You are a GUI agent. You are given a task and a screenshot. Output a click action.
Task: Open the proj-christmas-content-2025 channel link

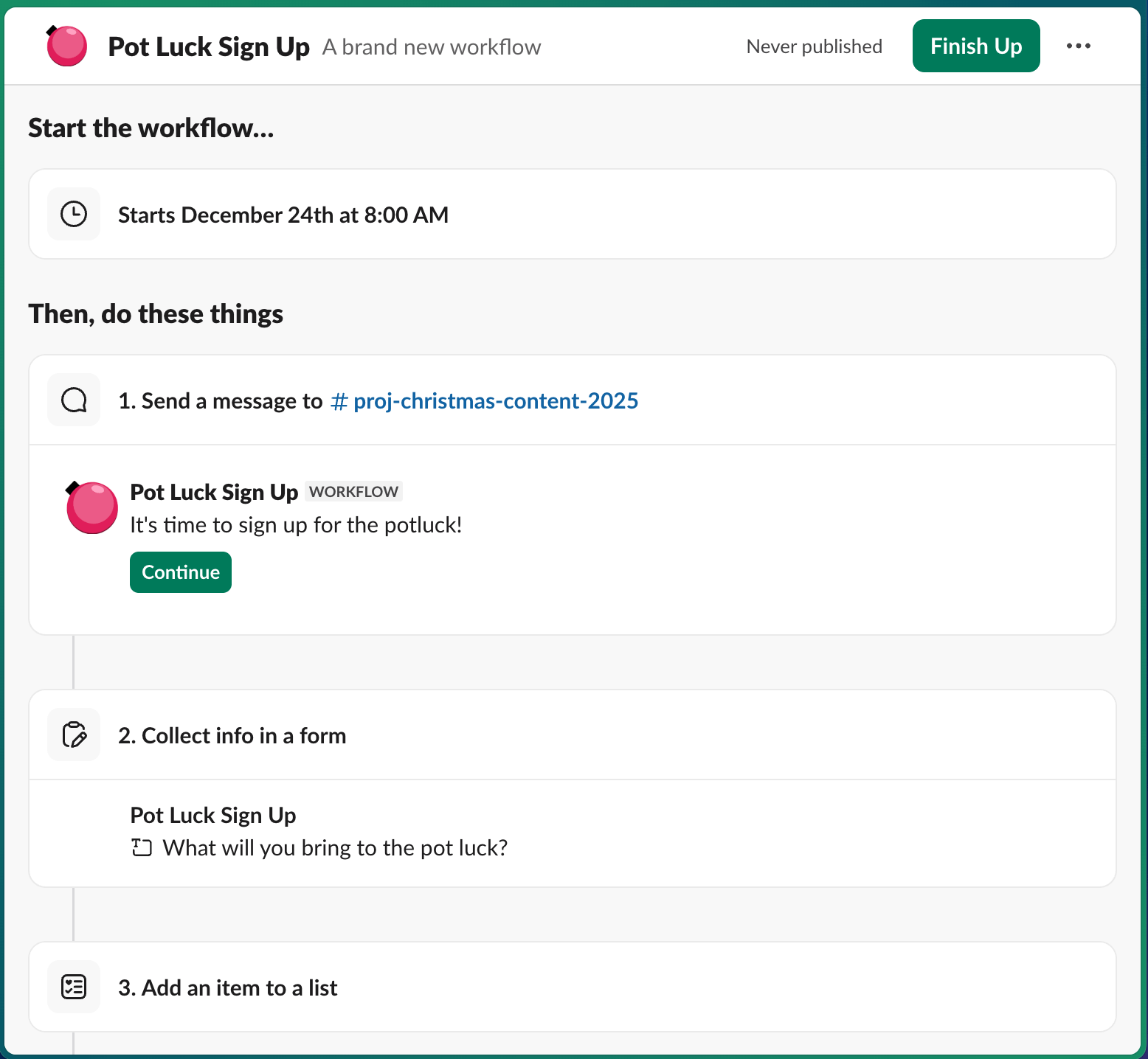(x=485, y=400)
